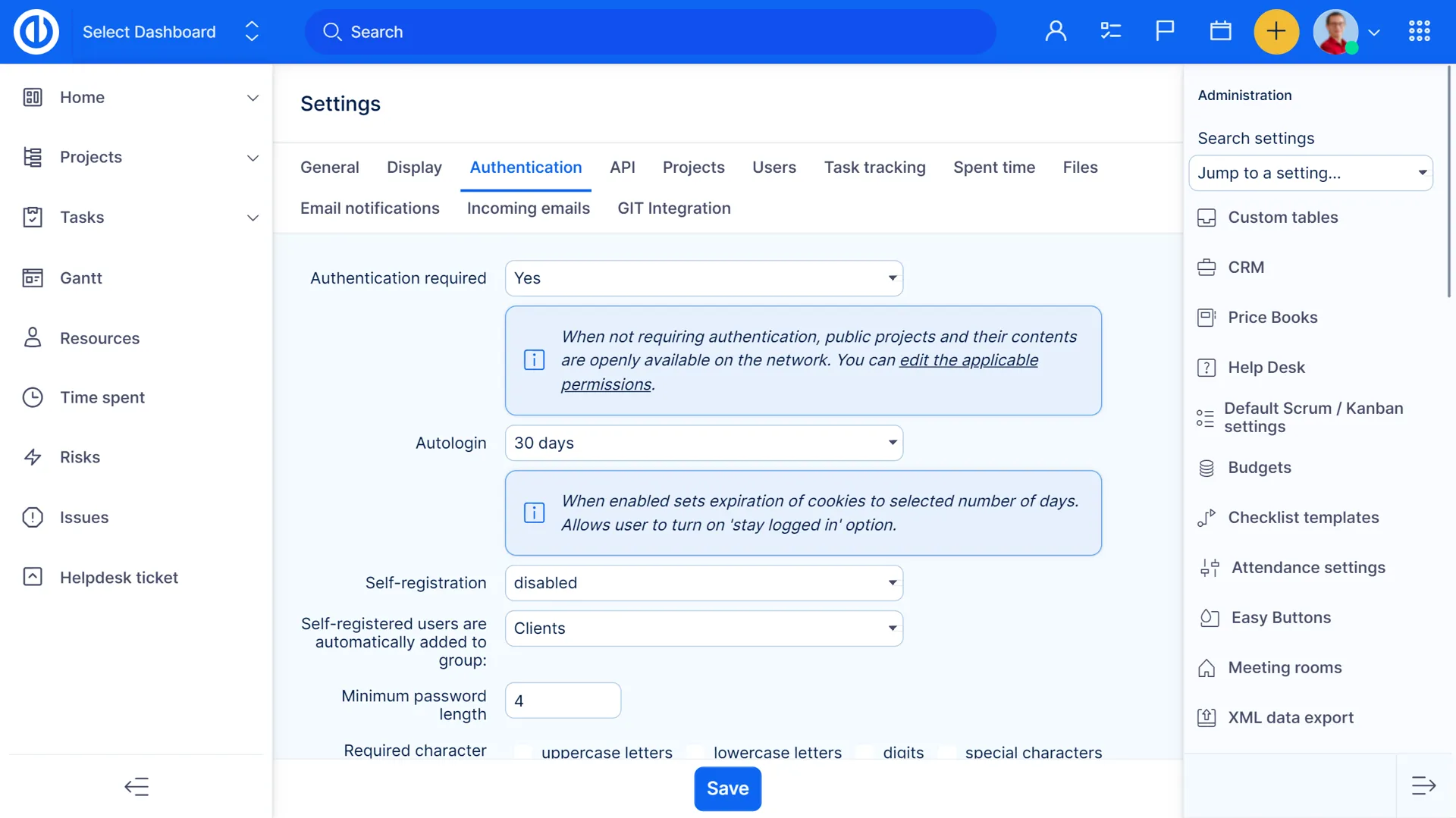Collapse the left sidebar with arrow icon
1456x818 pixels.
[x=136, y=786]
